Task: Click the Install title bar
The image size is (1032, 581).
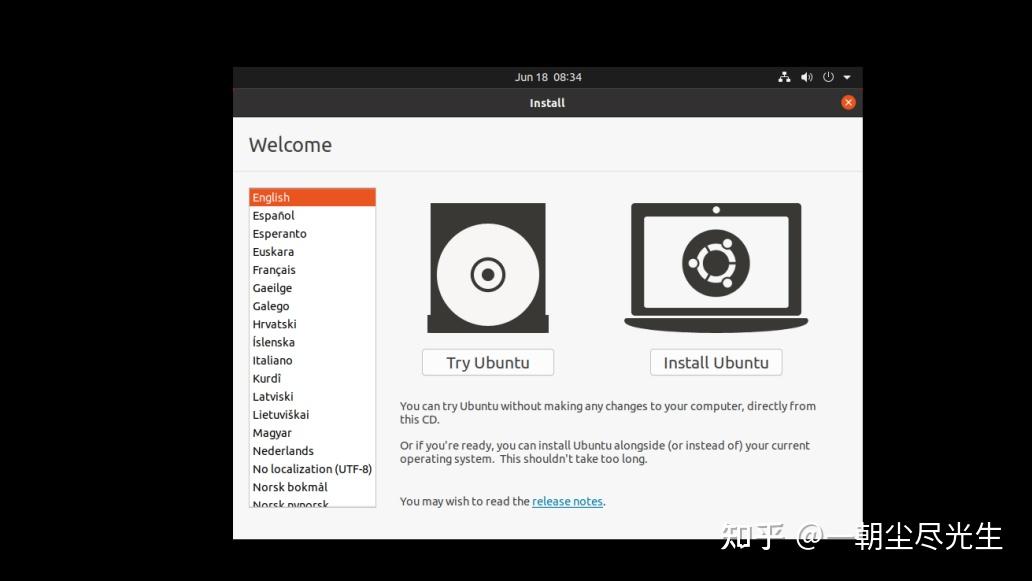Action: coord(547,102)
